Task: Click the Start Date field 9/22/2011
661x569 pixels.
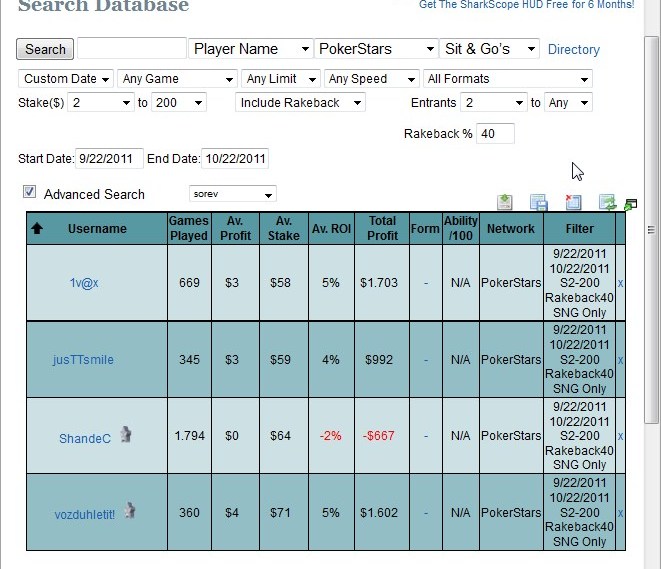Action: (109, 158)
